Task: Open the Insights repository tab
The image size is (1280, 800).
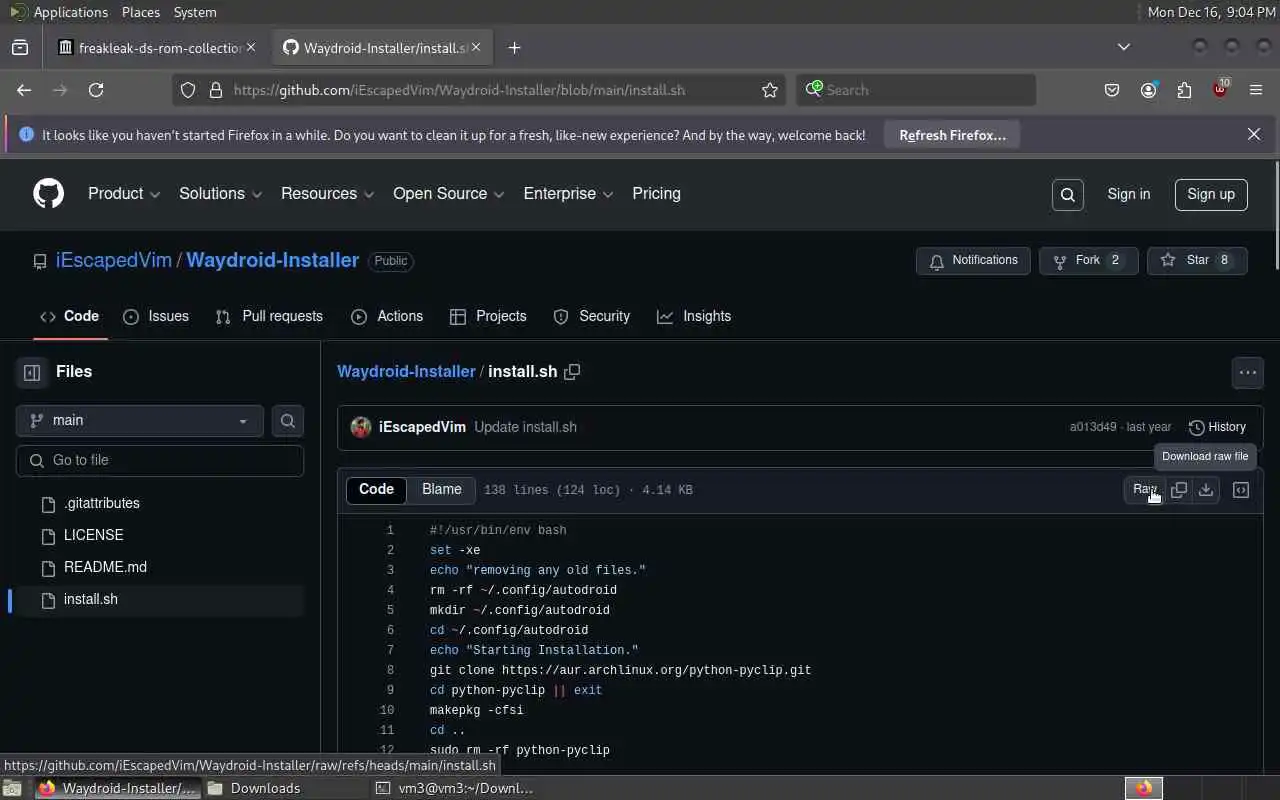Action: click(694, 317)
